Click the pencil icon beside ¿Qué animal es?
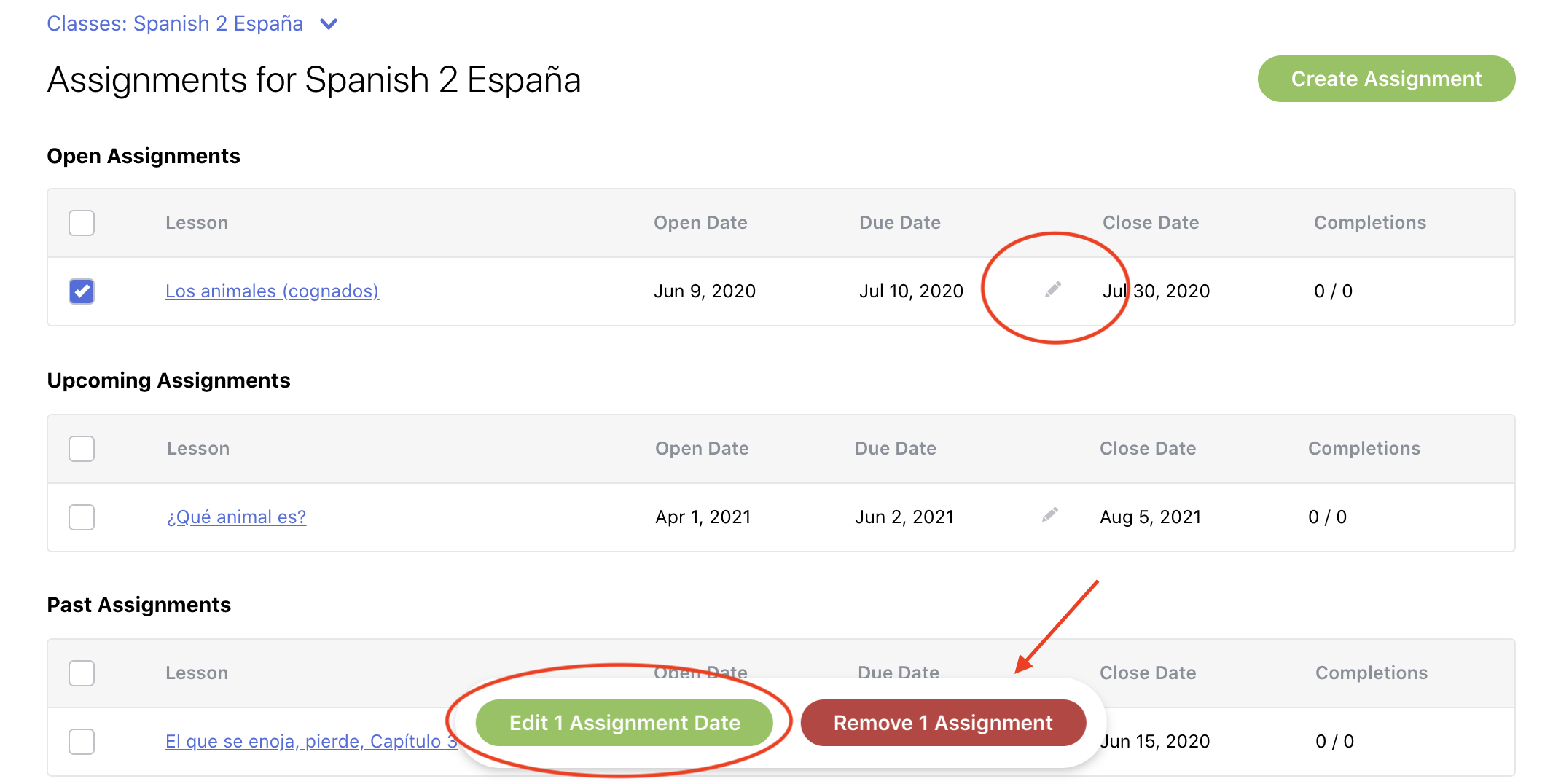The image size is (1561, 784). pyautogui.click(x=1049, y=514)
